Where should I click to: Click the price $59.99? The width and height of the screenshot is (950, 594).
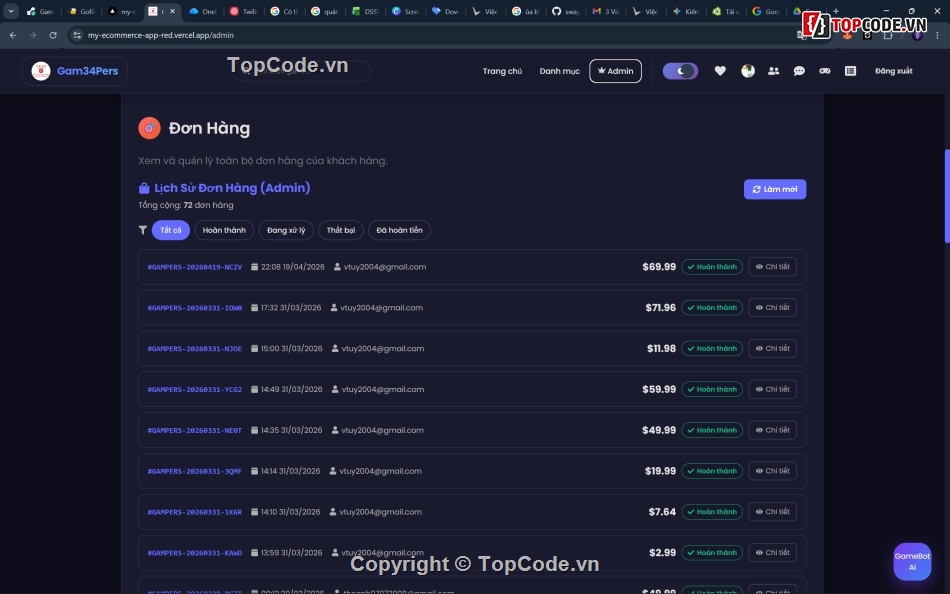[659, 389]
